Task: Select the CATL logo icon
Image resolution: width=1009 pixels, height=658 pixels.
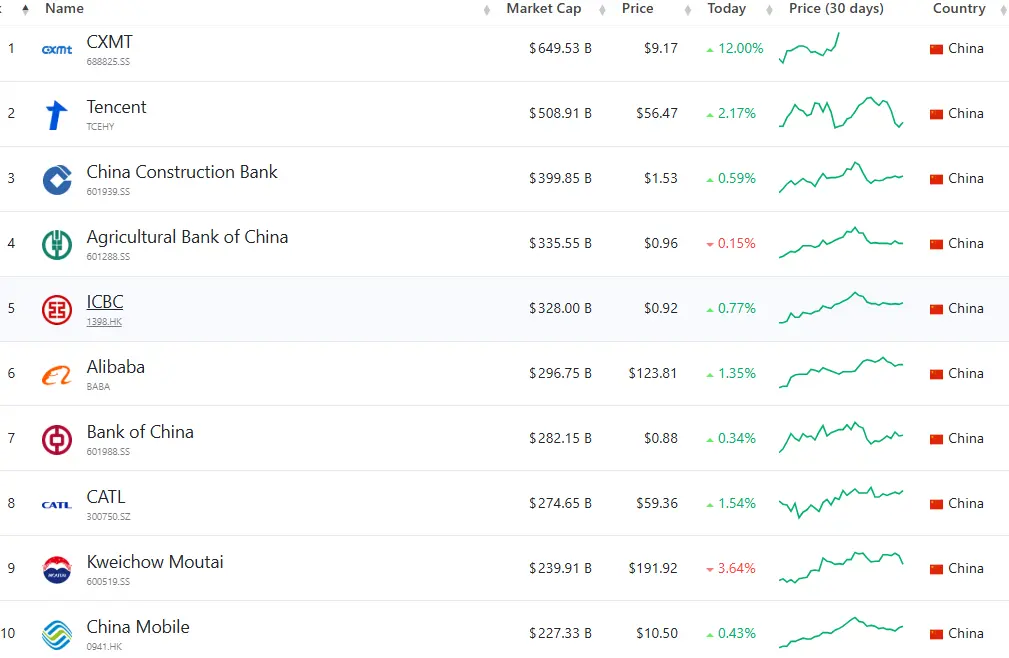Action: [x=57, y=505]
